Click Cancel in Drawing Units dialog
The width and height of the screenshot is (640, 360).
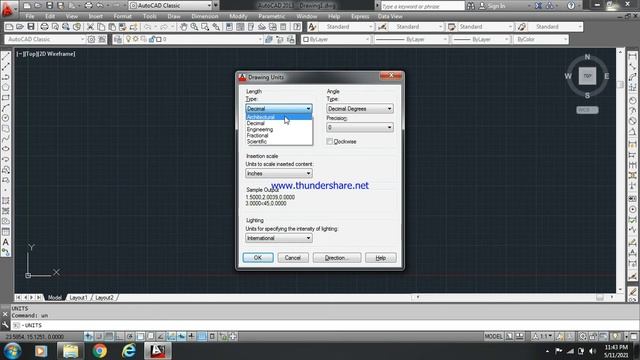click(293, 258)
